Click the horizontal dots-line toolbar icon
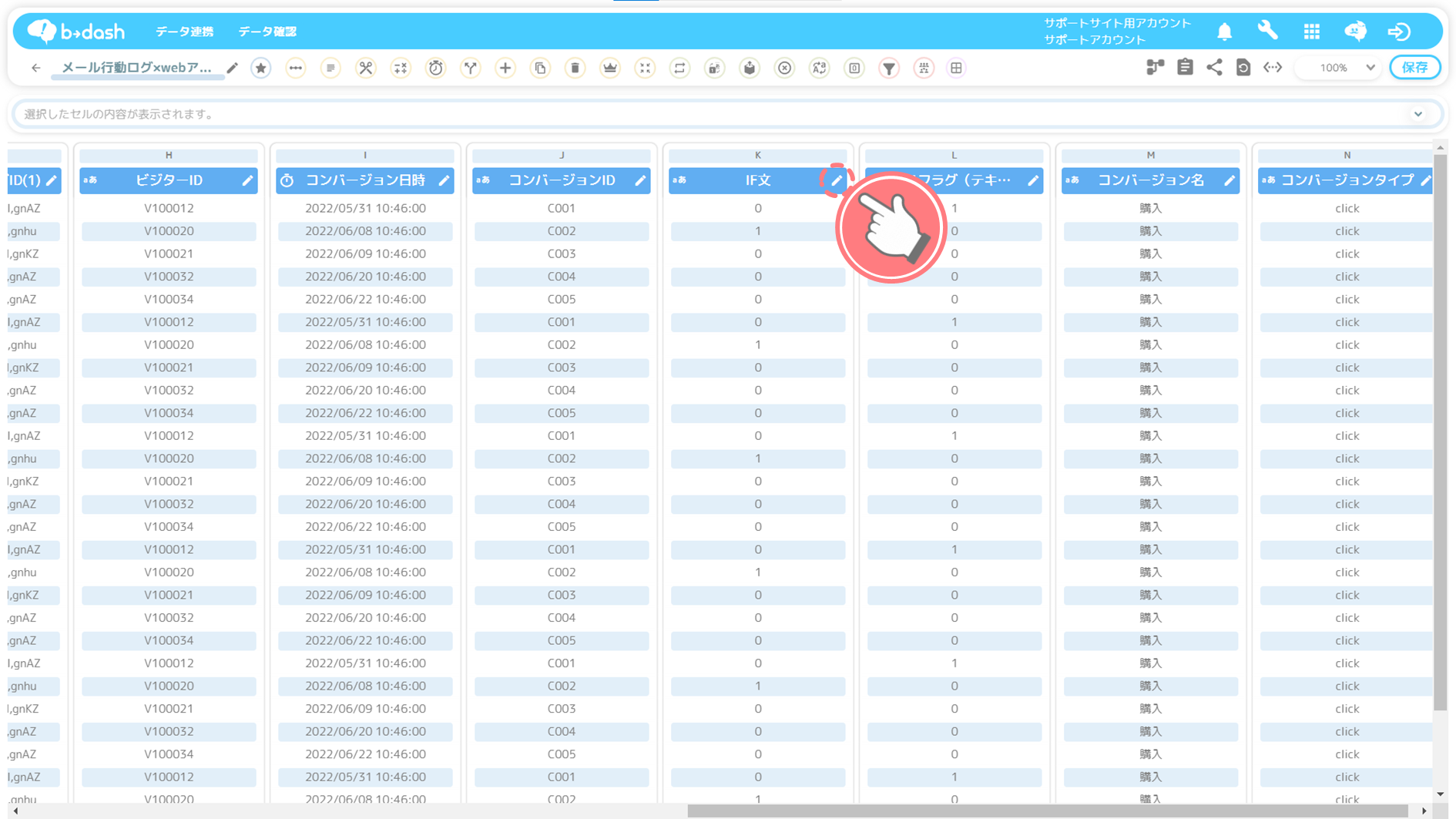The height and width of the screenshot is (819, 1456). (296, 68)
